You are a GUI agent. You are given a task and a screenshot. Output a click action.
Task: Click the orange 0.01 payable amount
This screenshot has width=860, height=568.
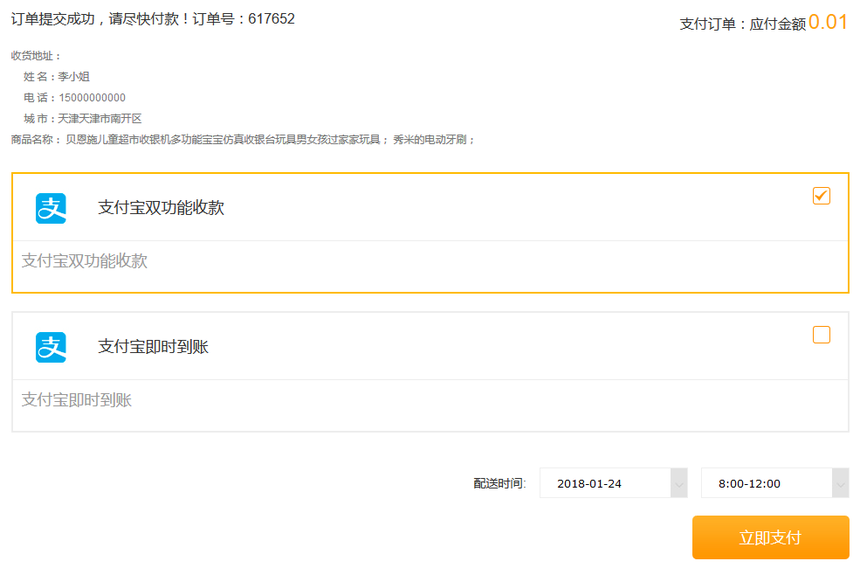828,22
